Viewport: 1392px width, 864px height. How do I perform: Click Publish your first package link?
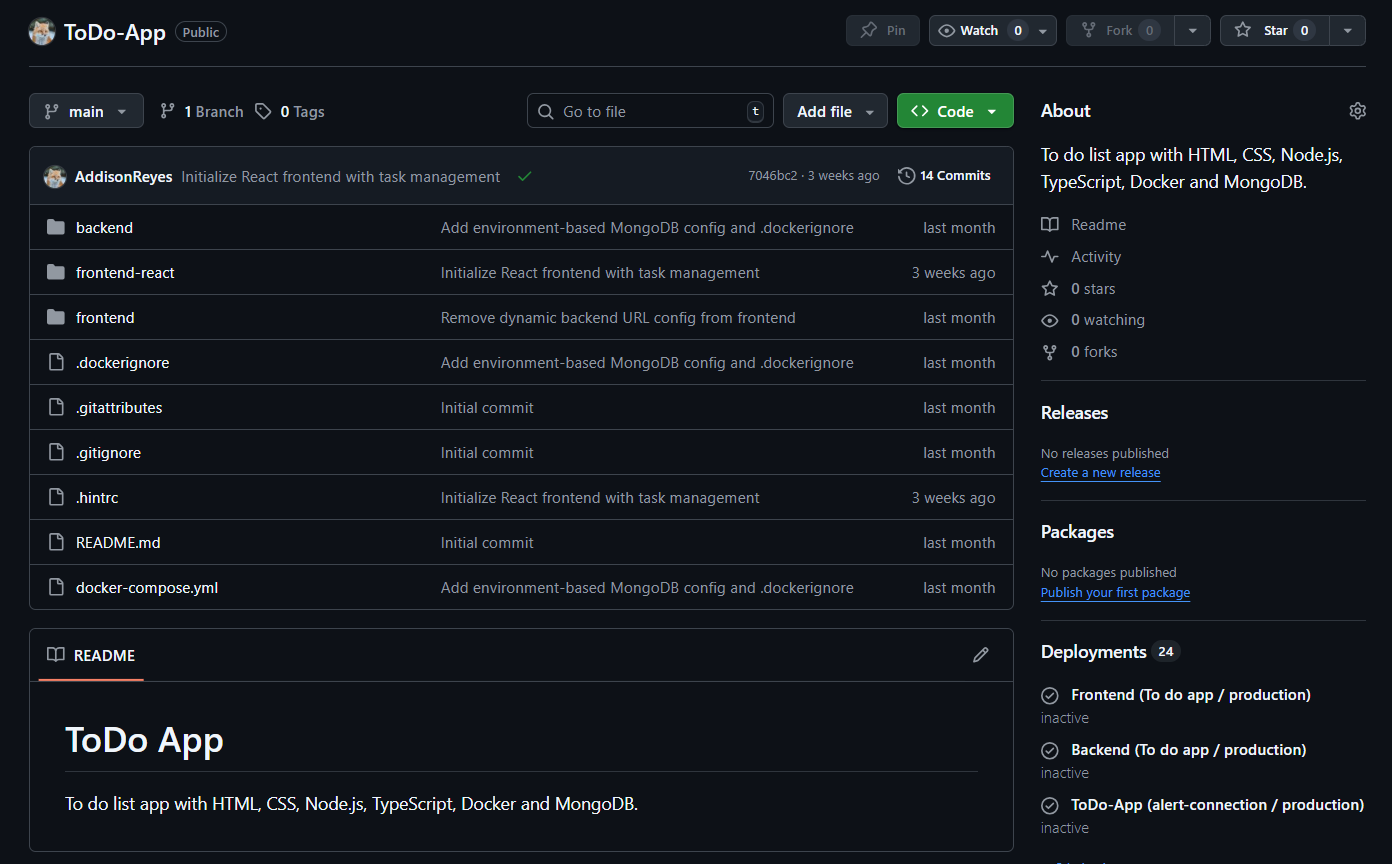(1115, 593)
